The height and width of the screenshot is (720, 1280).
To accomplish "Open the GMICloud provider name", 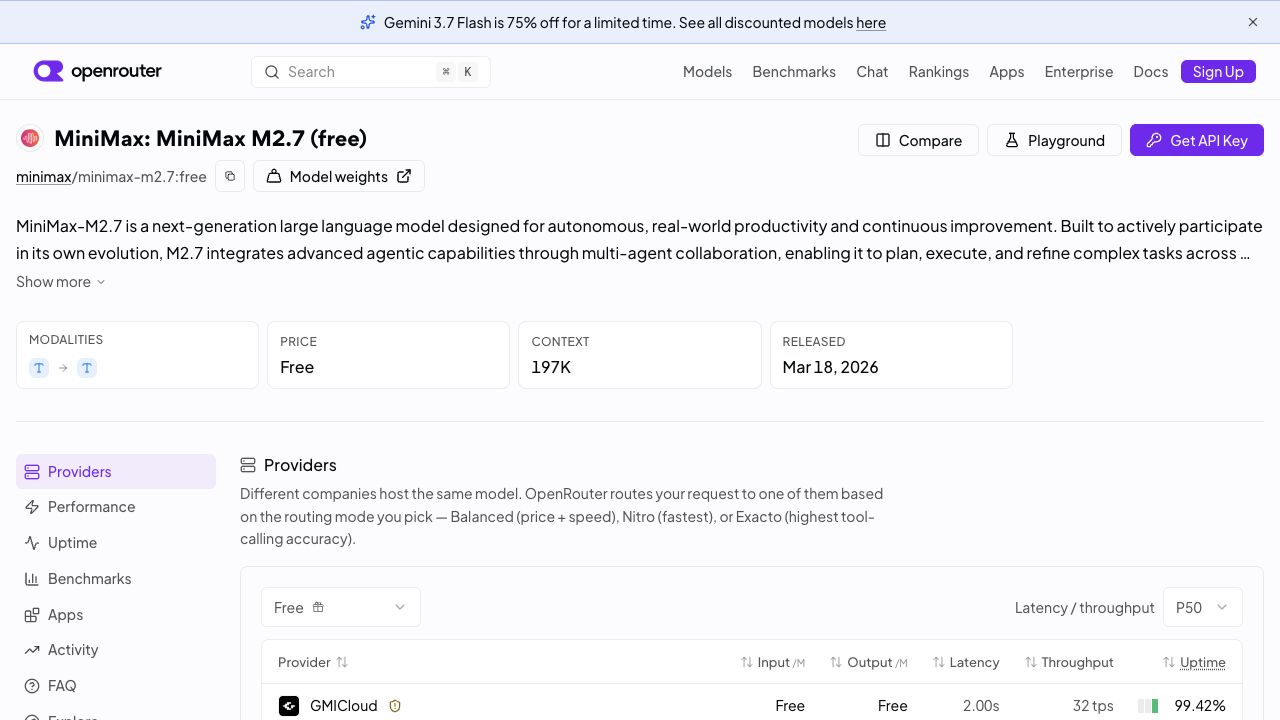I will [x=344, y=706].
